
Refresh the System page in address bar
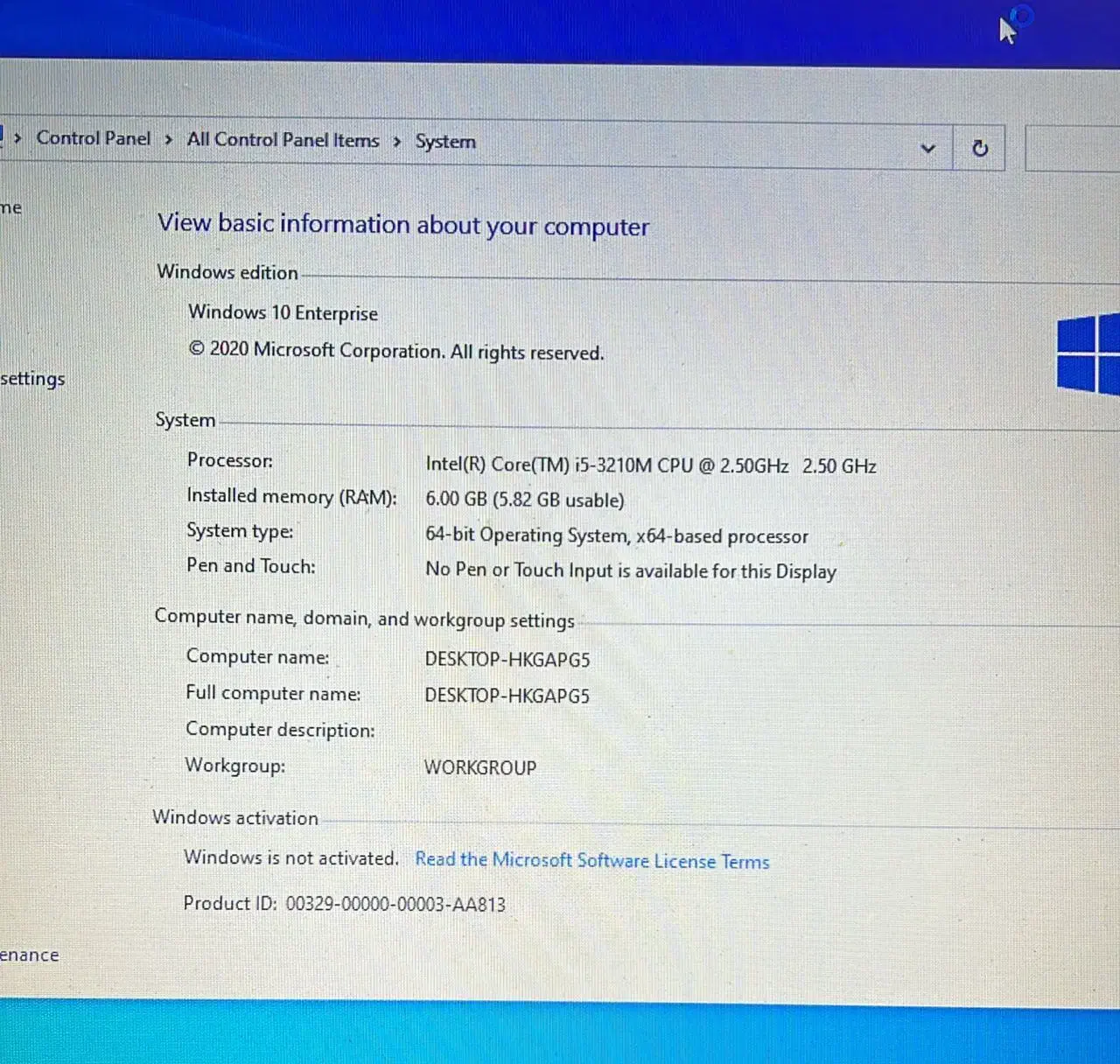980,148
